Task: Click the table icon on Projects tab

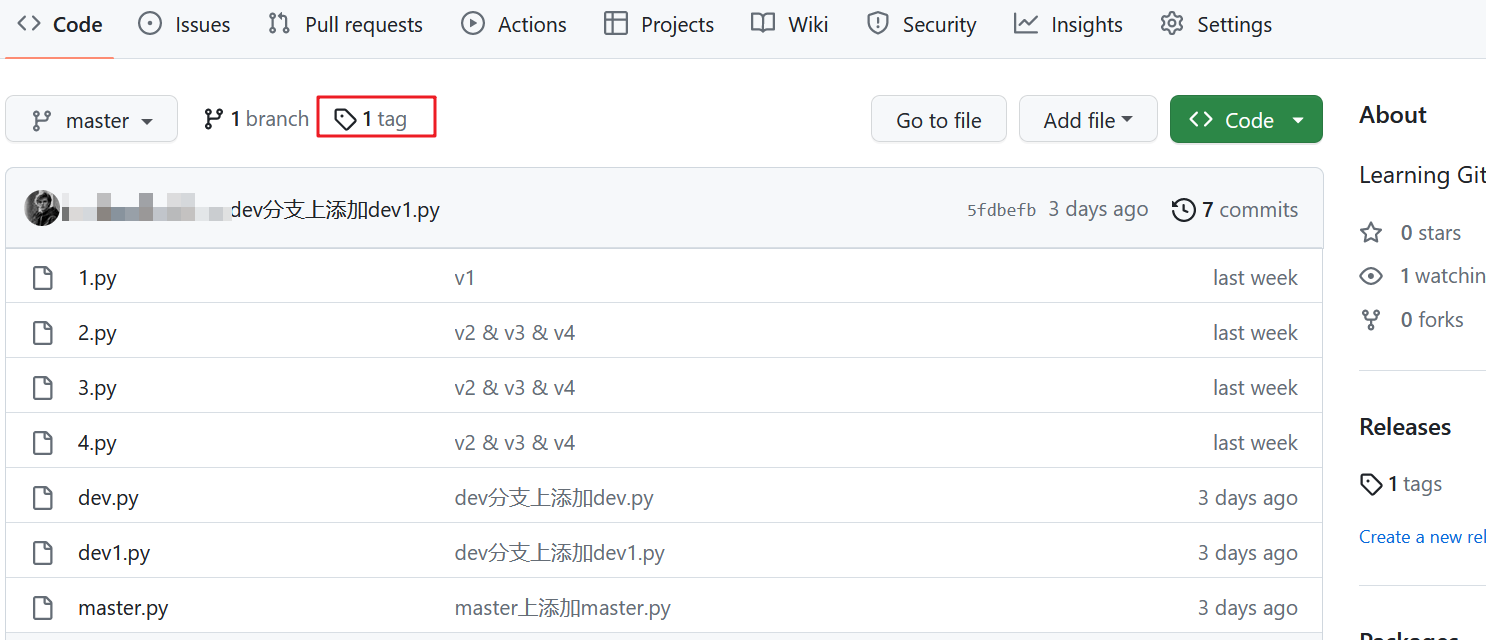Action: [x=616, y=24]
